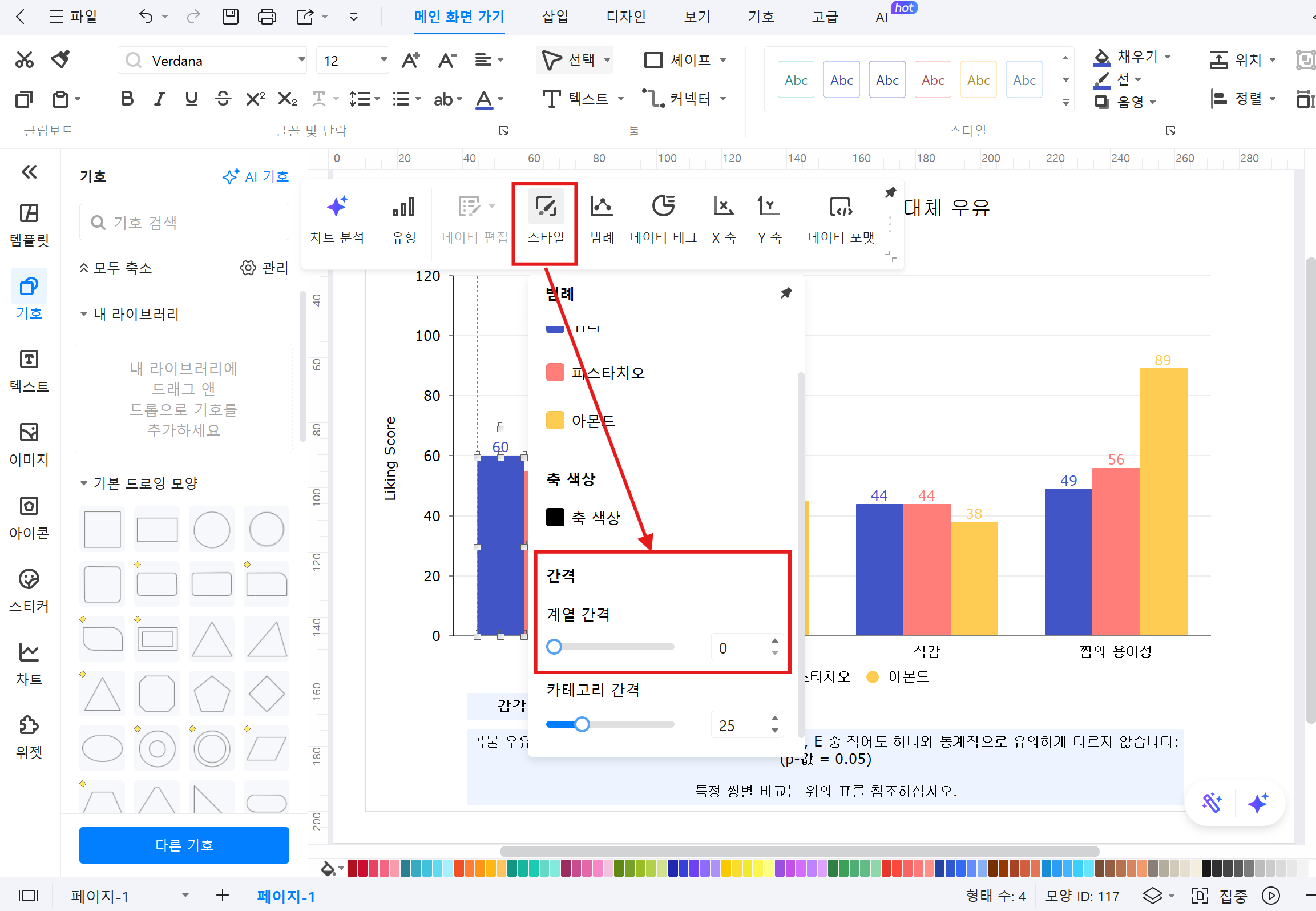The width and height of the screenshot is (1316, 911).
Task: Collapse the sidebar with double chevron
Action: click(x=29, y=172)
